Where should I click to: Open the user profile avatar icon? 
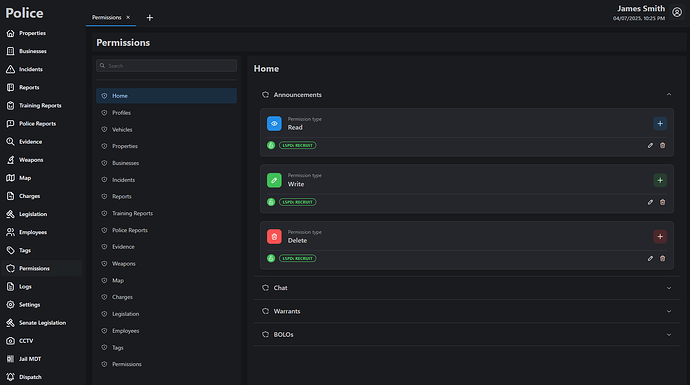point(677,12)
